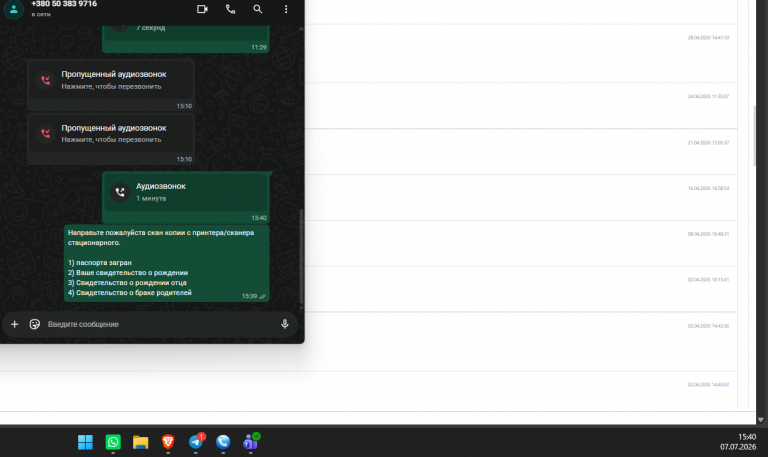Open Telegram with unread badge
Image resolution: width=768 pixels, height=457 pixels.
pyautogui.click(x=196, y=442)
